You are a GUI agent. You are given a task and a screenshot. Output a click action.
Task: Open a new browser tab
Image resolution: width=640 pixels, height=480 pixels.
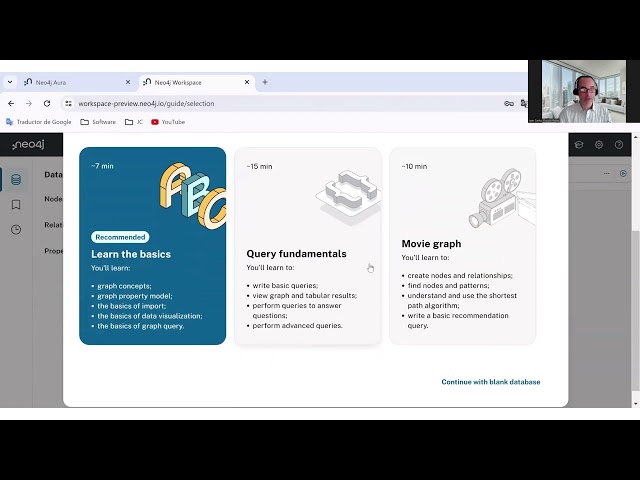(x=265, y=82)
